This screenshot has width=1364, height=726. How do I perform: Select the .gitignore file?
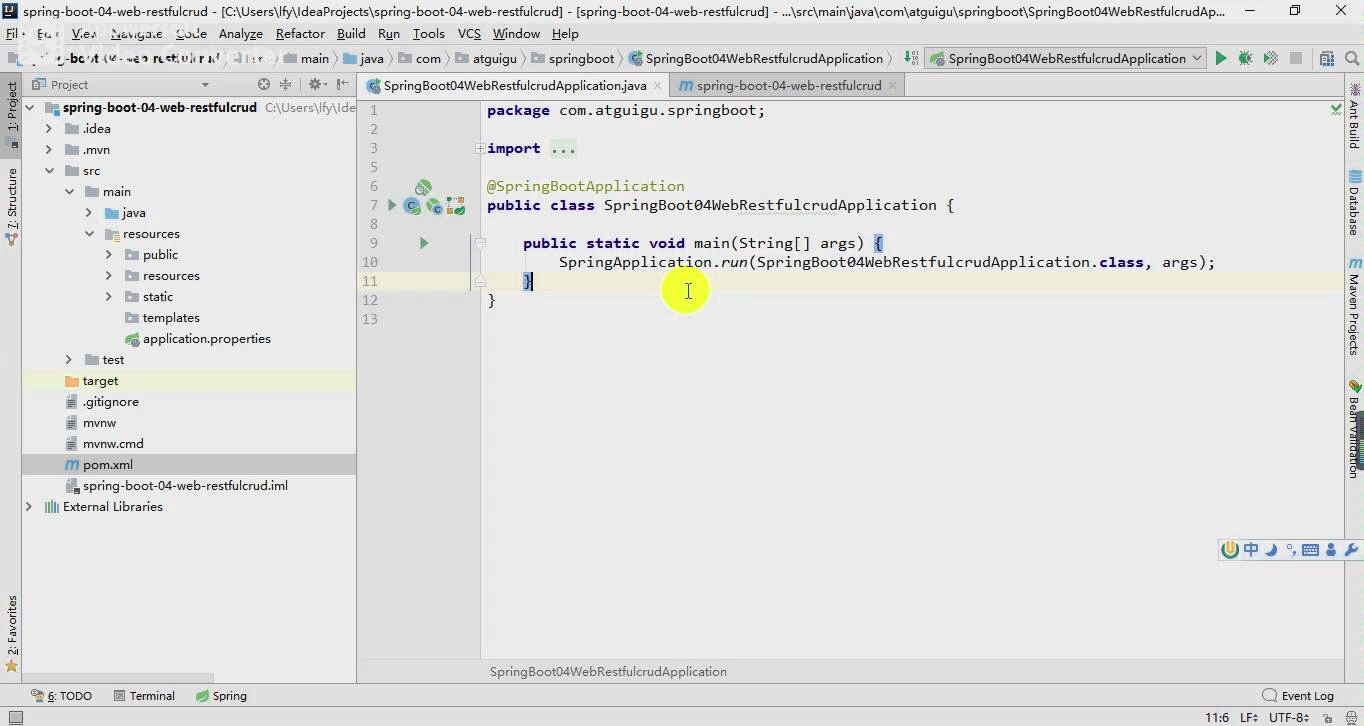tap(111, 401)
